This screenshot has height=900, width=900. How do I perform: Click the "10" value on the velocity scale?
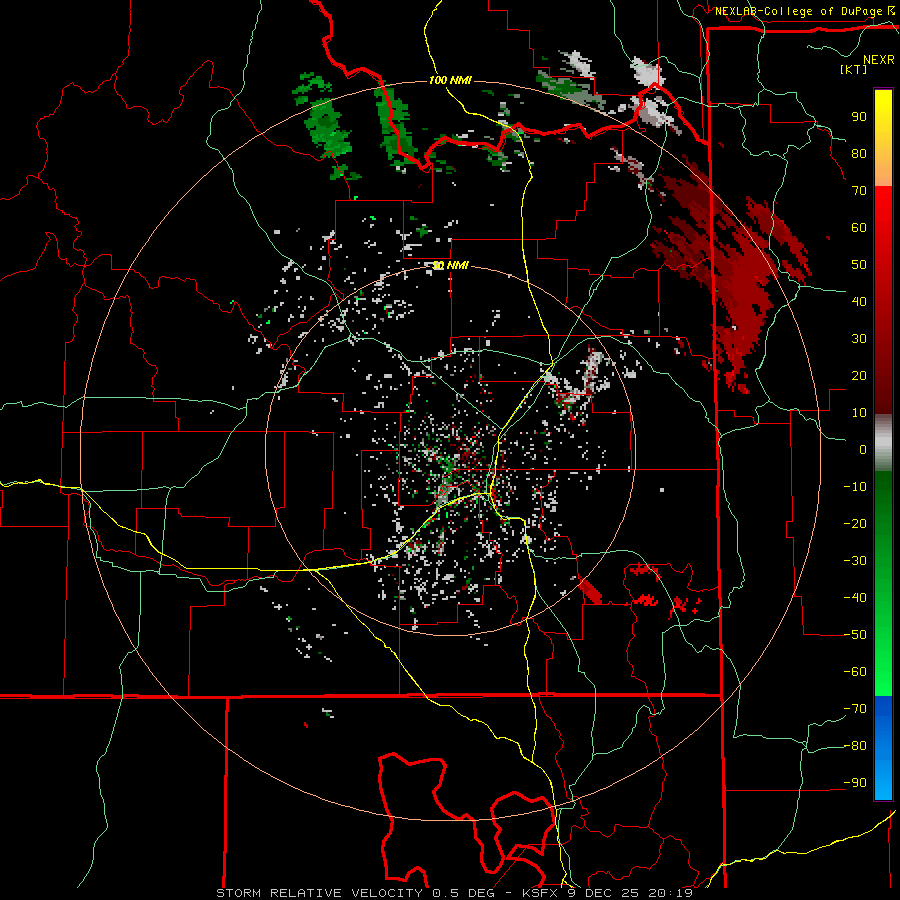click(859, 413)
